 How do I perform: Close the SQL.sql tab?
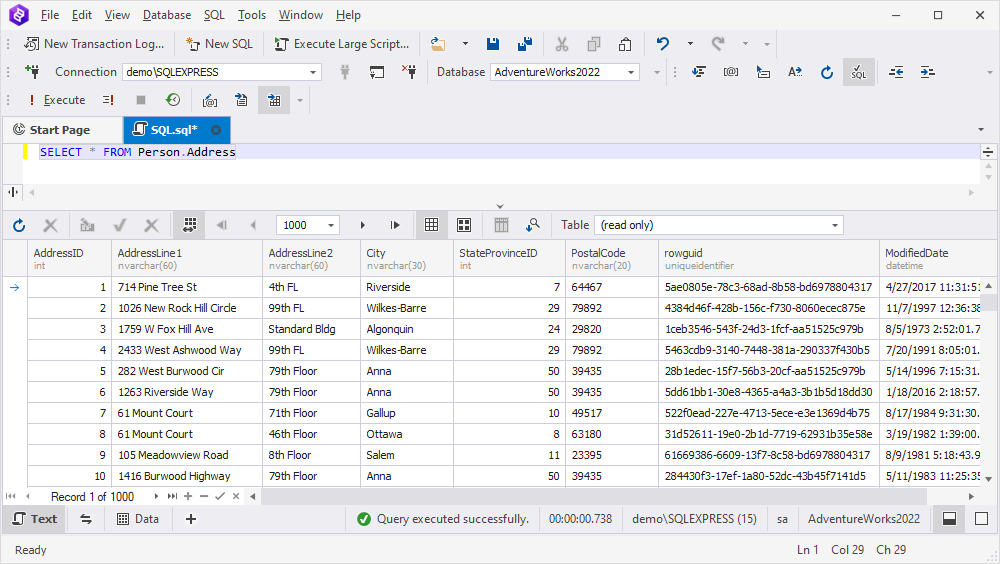[x=216, y=130]
